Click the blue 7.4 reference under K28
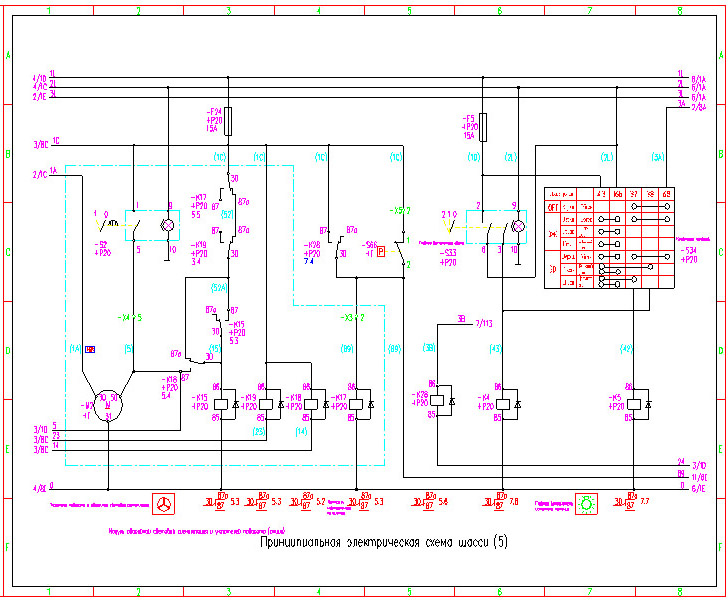 point(309,262)
